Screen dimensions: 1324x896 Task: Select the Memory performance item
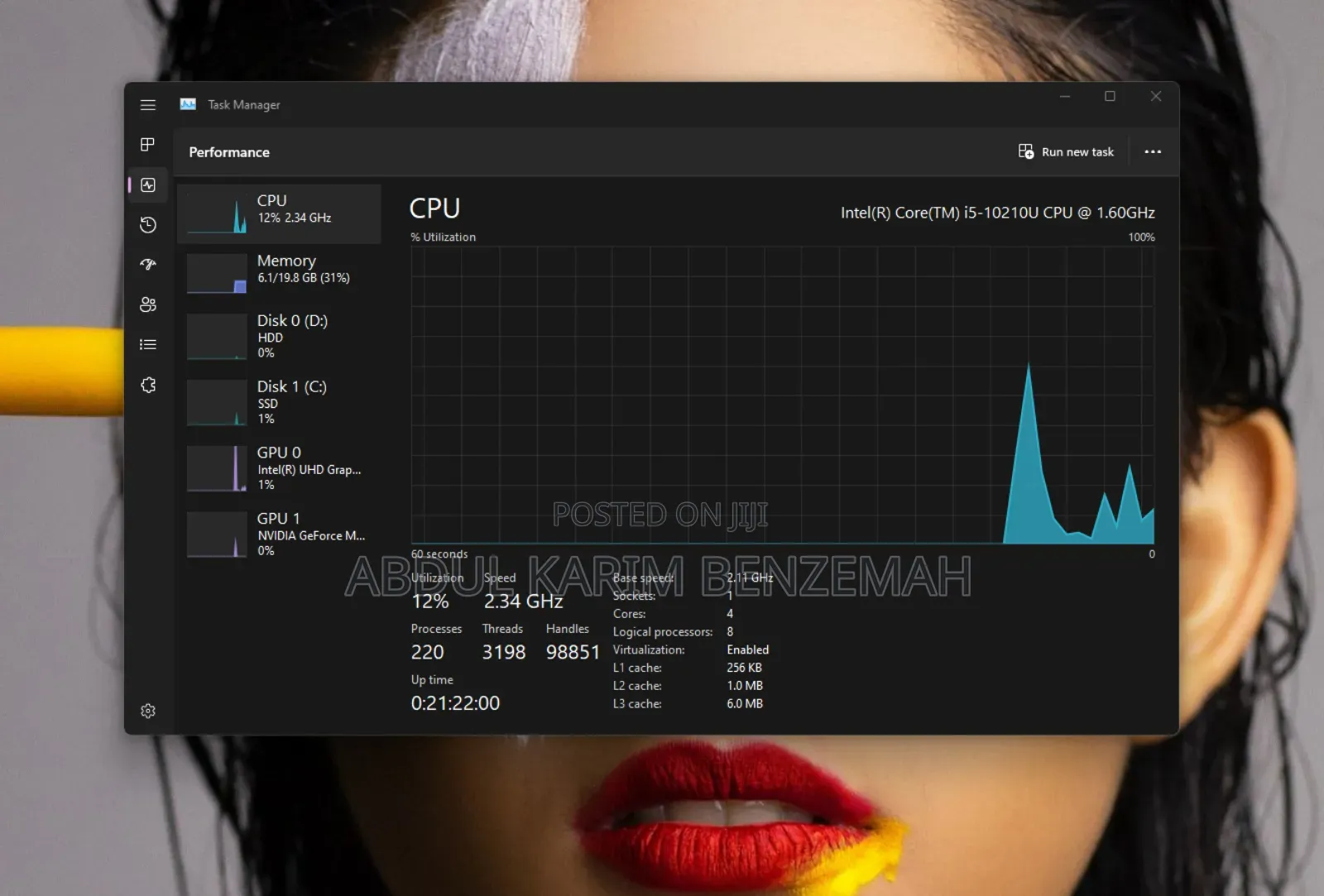(279, 274)
